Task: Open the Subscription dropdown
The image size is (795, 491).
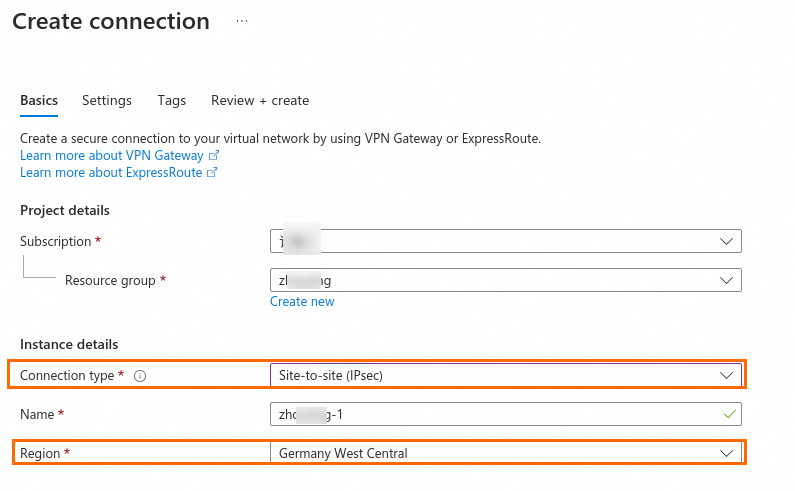Action: [505, 242]
